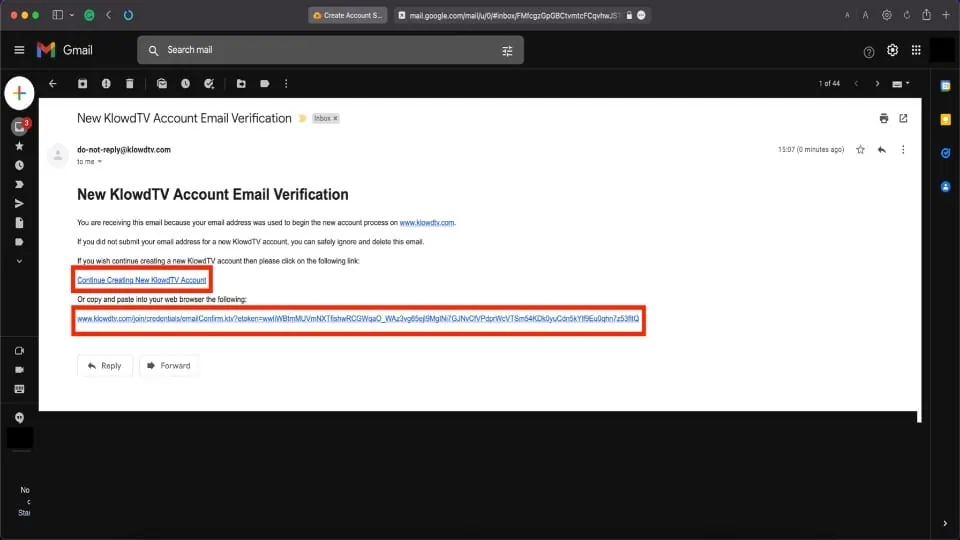Open the www.klowdtv.com link

(427, 223)
